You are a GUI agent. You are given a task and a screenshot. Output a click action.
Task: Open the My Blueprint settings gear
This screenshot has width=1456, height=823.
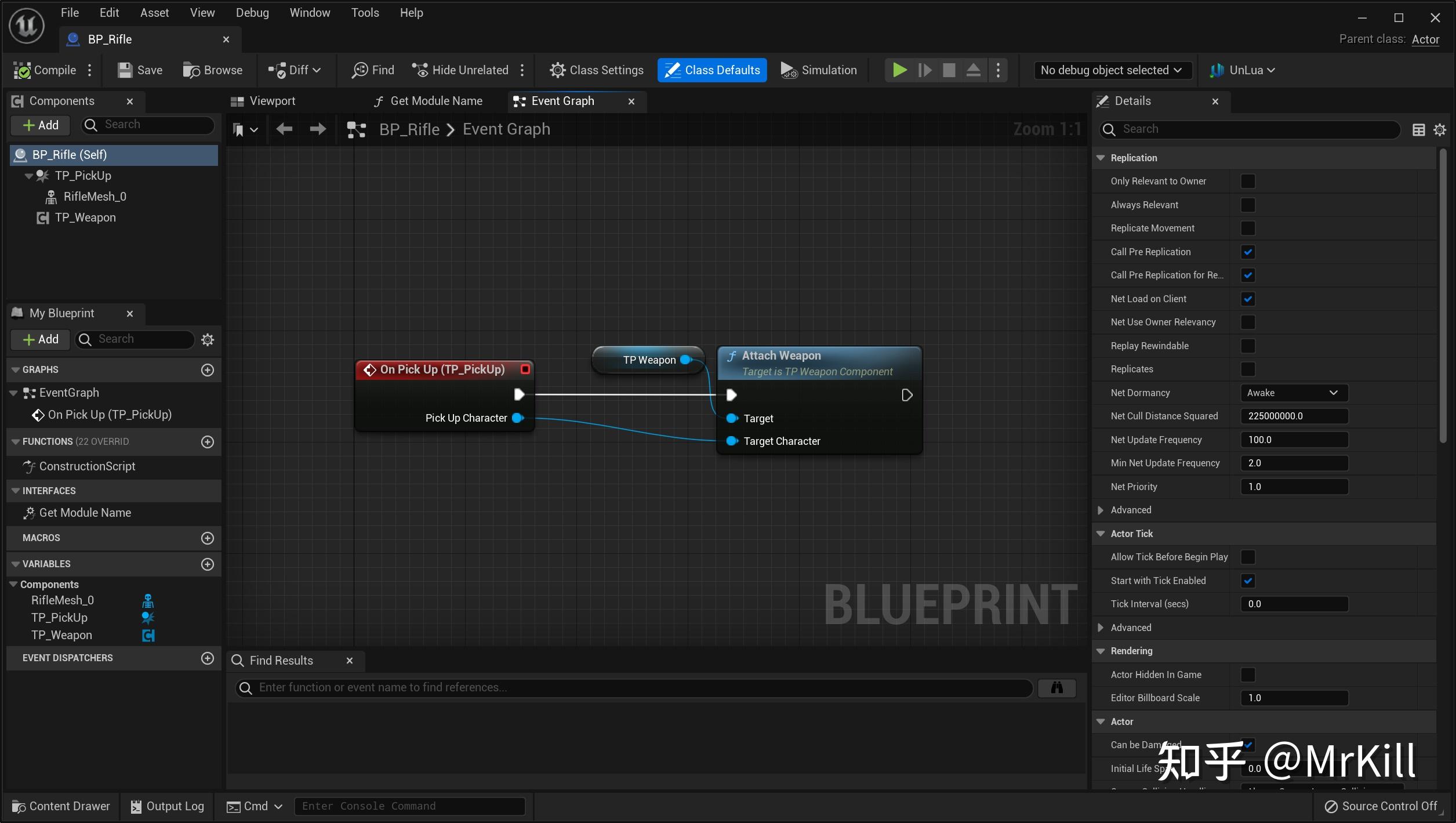(207, 340)
